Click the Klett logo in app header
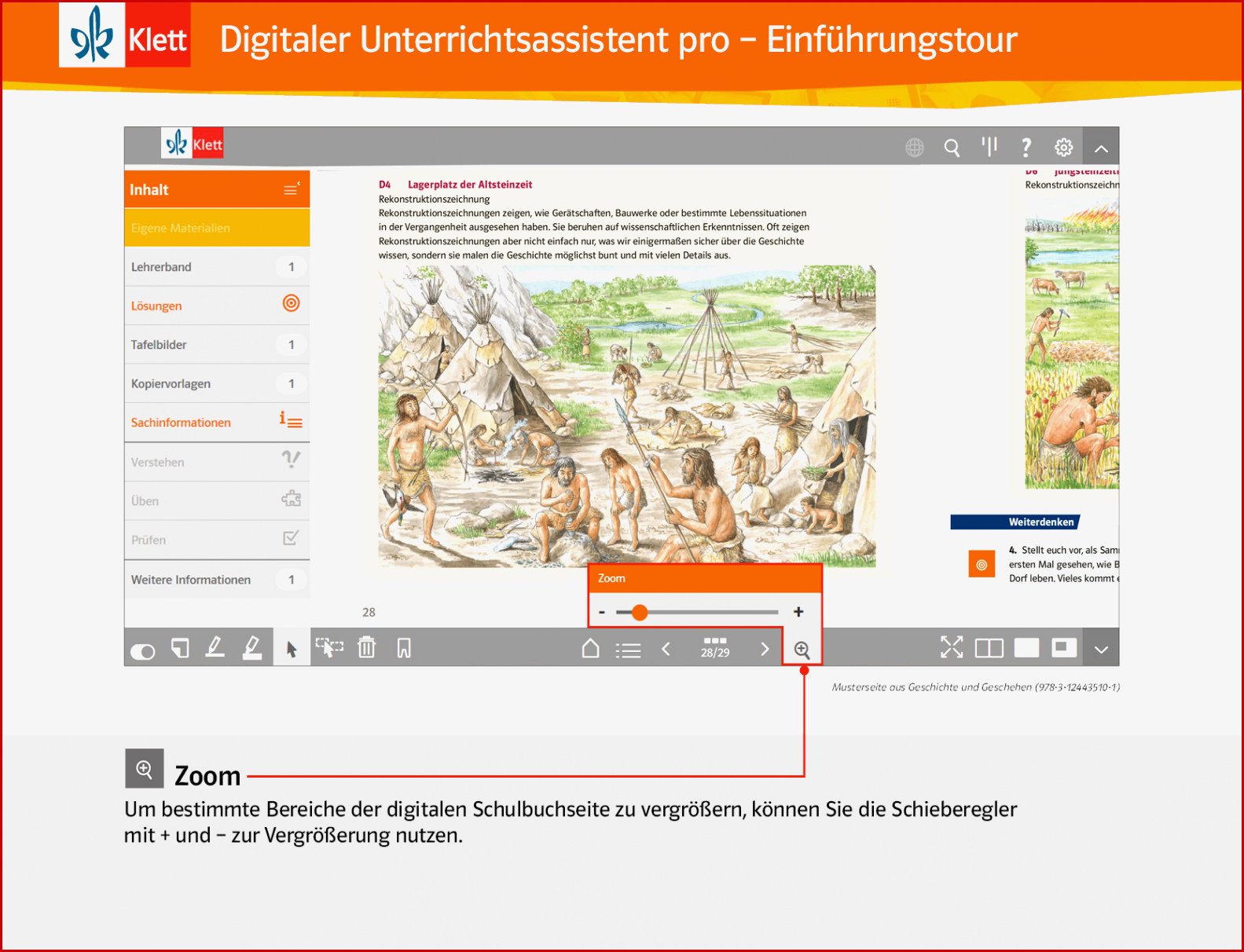 pos(193,144)
